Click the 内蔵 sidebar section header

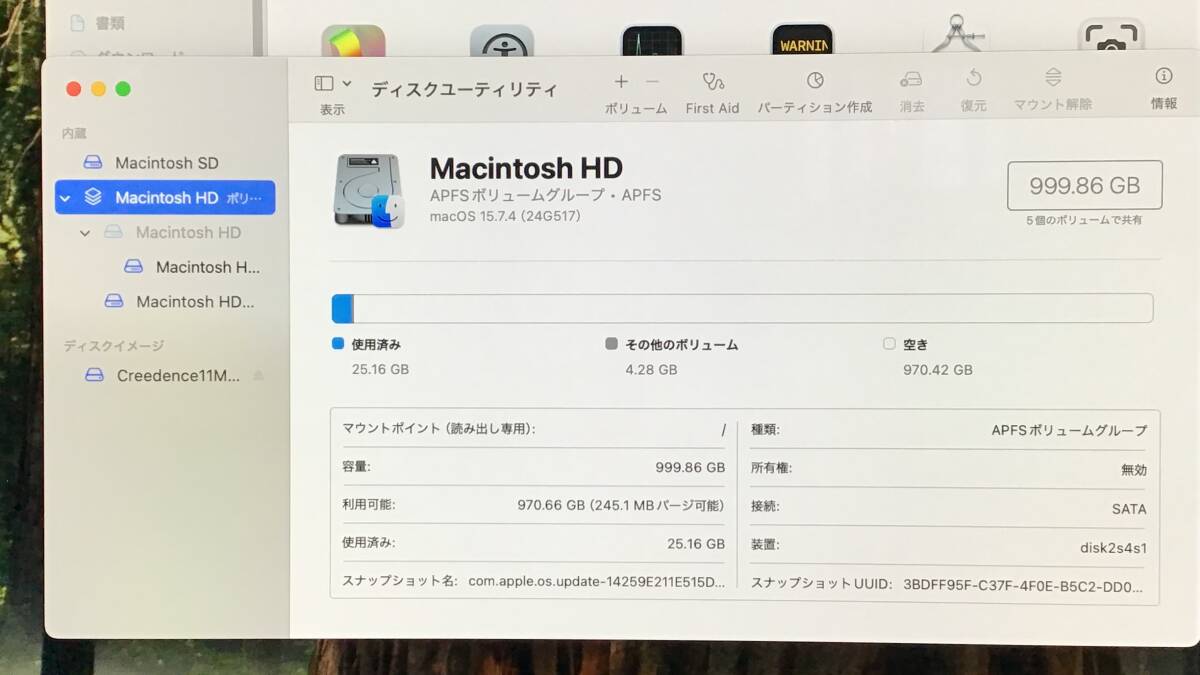(x=74, y=133)
